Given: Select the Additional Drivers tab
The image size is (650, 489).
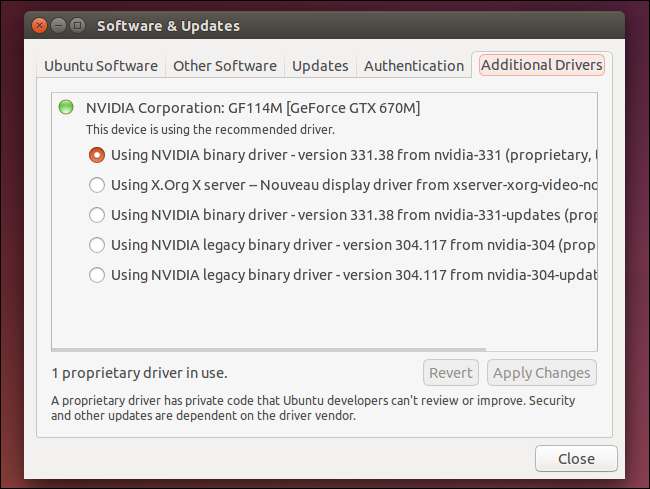Looking at the screenshot, I should click(x=541, y=66).
